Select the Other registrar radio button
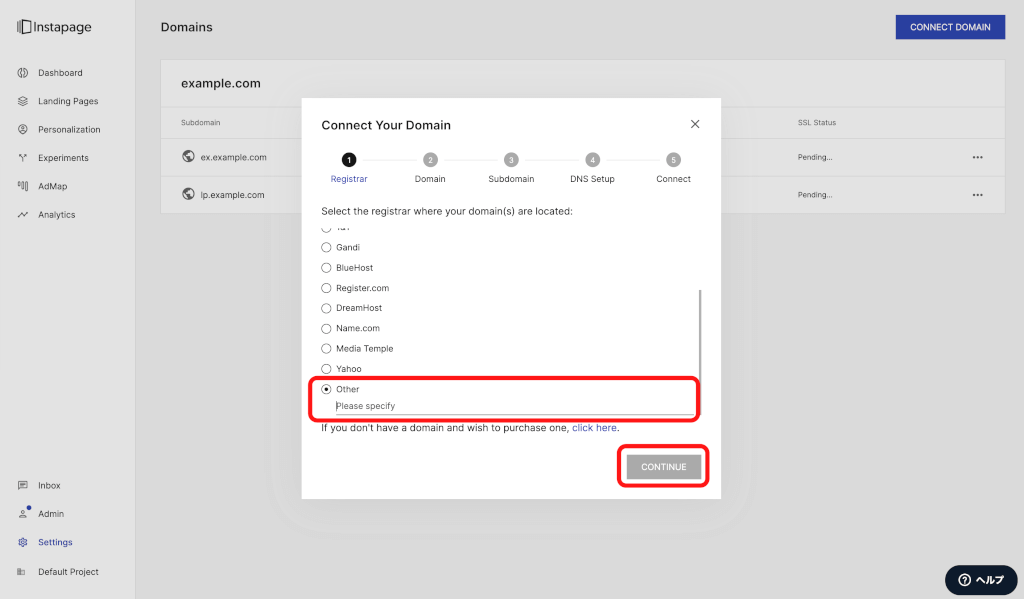1024x599 pixels. 326,389
